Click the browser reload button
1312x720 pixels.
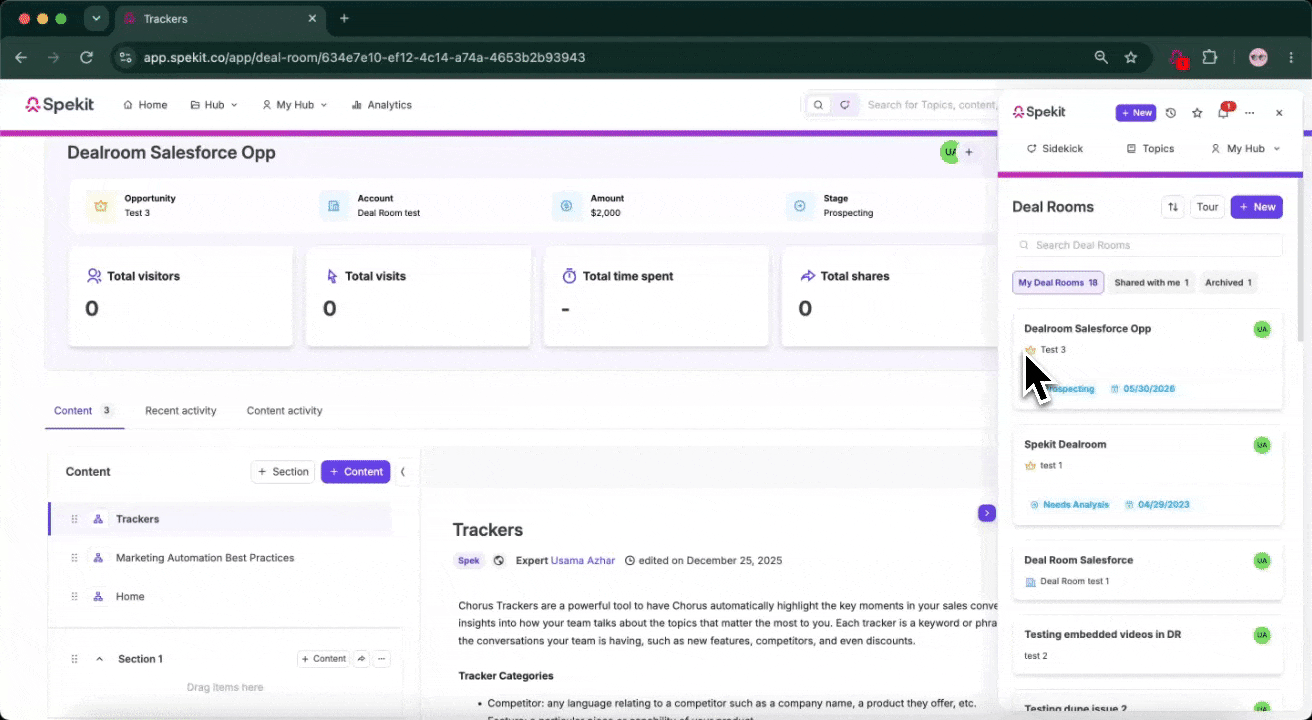tap(87, 58)
